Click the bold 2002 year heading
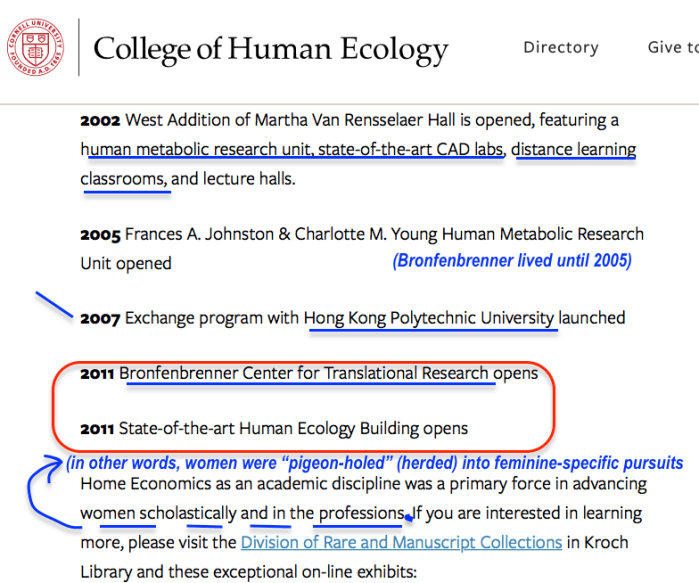The image size is (699, 583). (x=100, y=120)
